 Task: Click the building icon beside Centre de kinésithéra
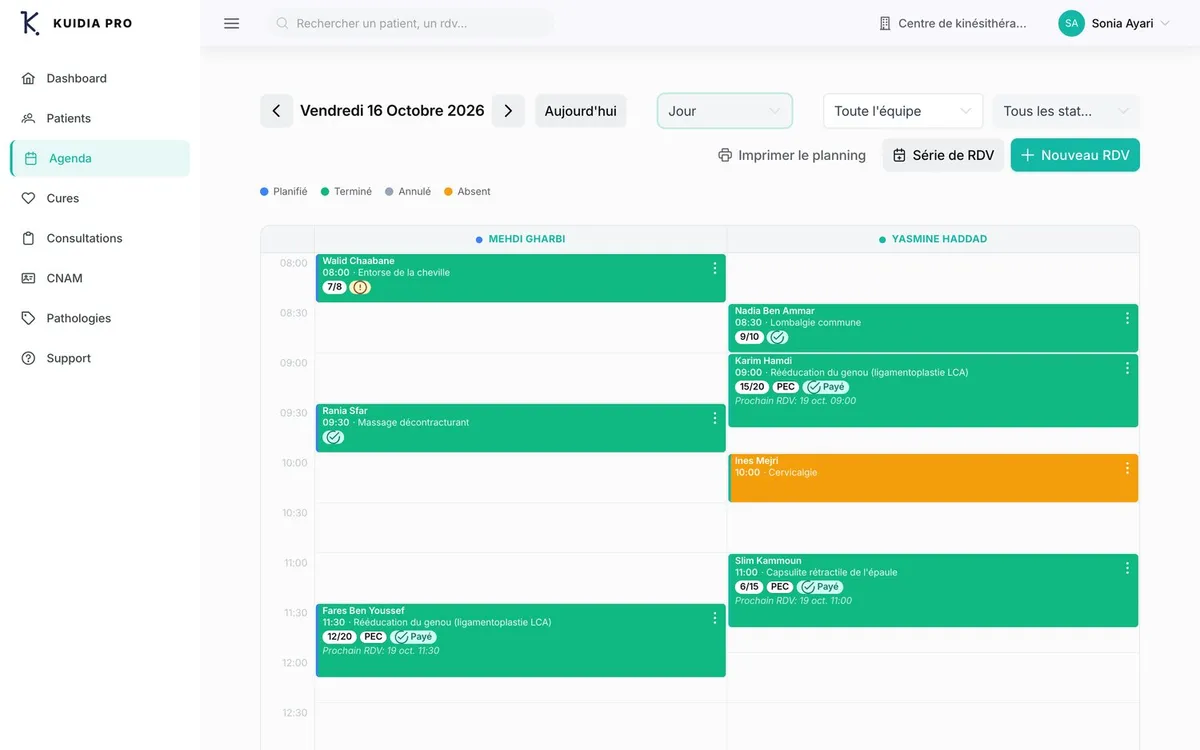pyautogui.click(x=885, y=23)
